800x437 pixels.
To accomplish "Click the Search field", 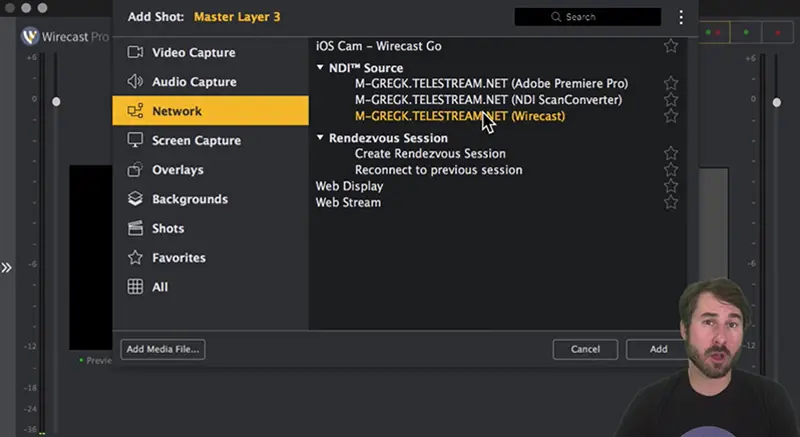I will (588, 17).
